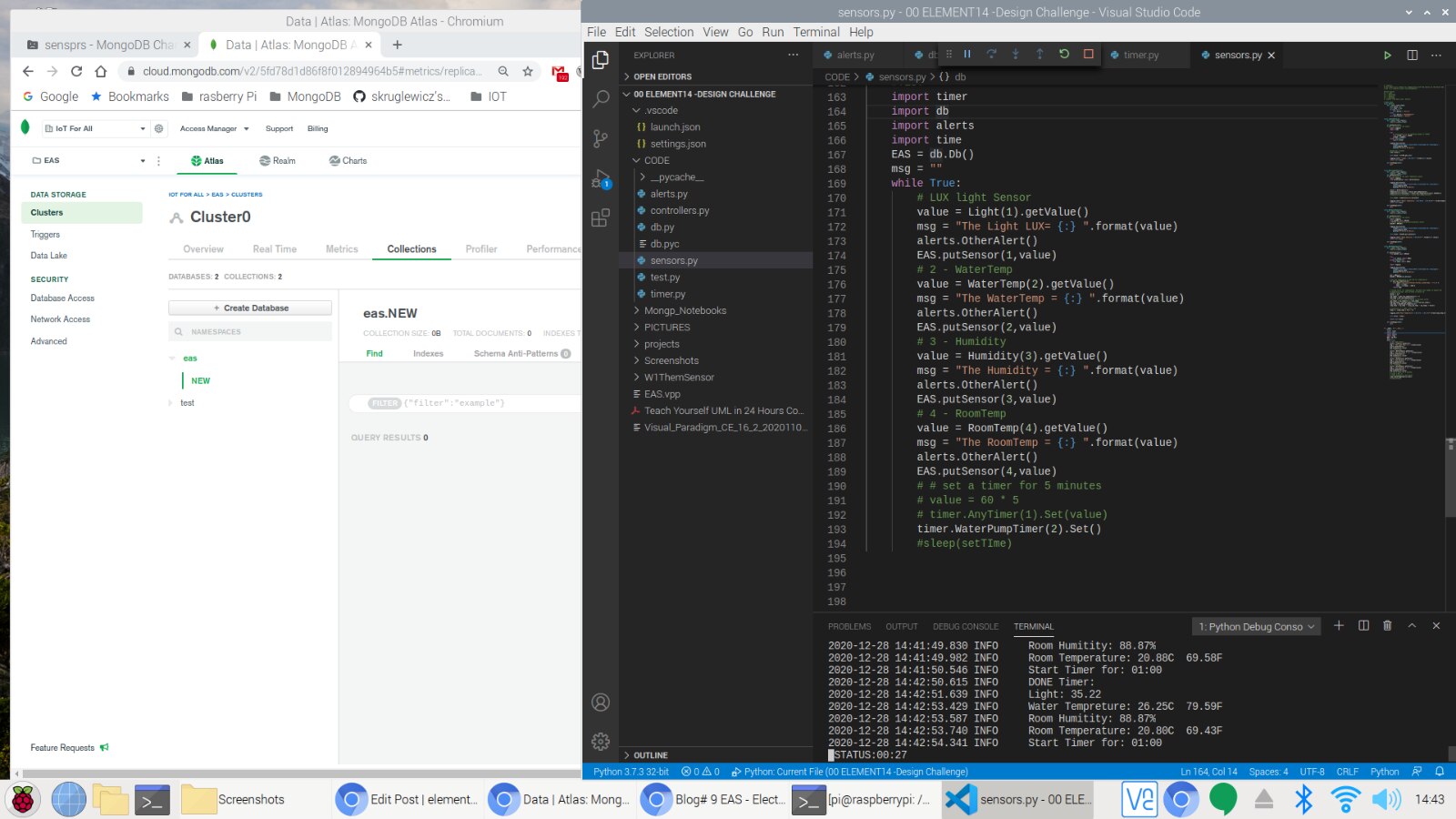Maximize the terminal panel size
The width and height of the screenshot is (1456, 819).
coord(1412,626)
